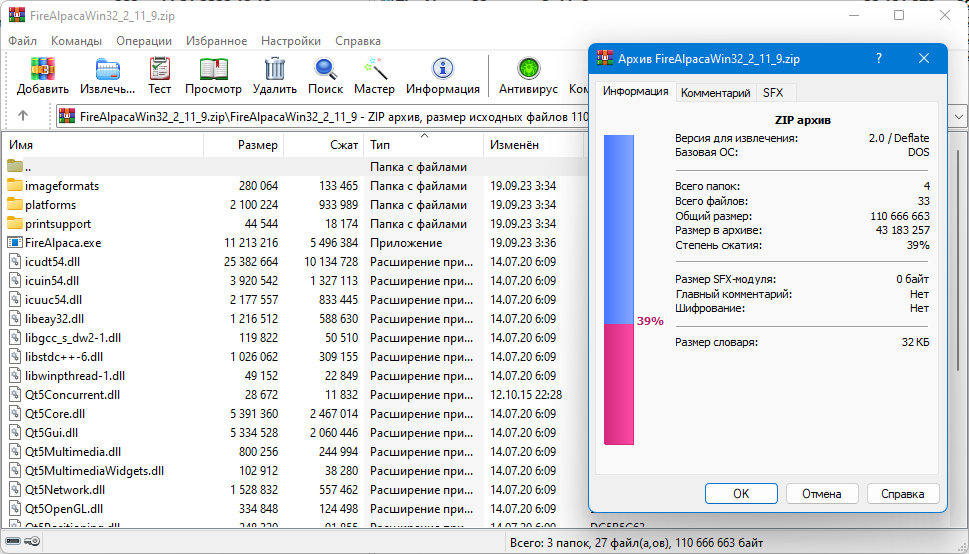Open the imageformats folder
This screenshot has width=969, height=554.
62,185
